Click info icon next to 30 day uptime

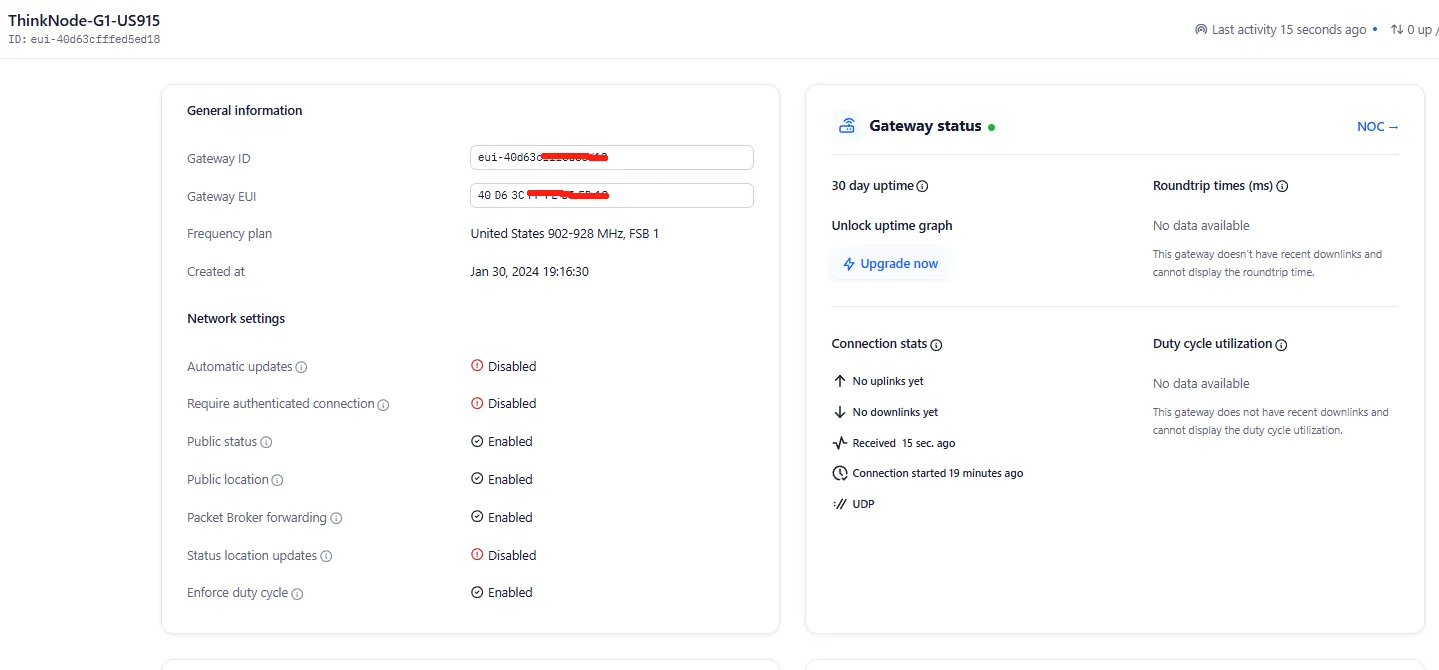922,186
